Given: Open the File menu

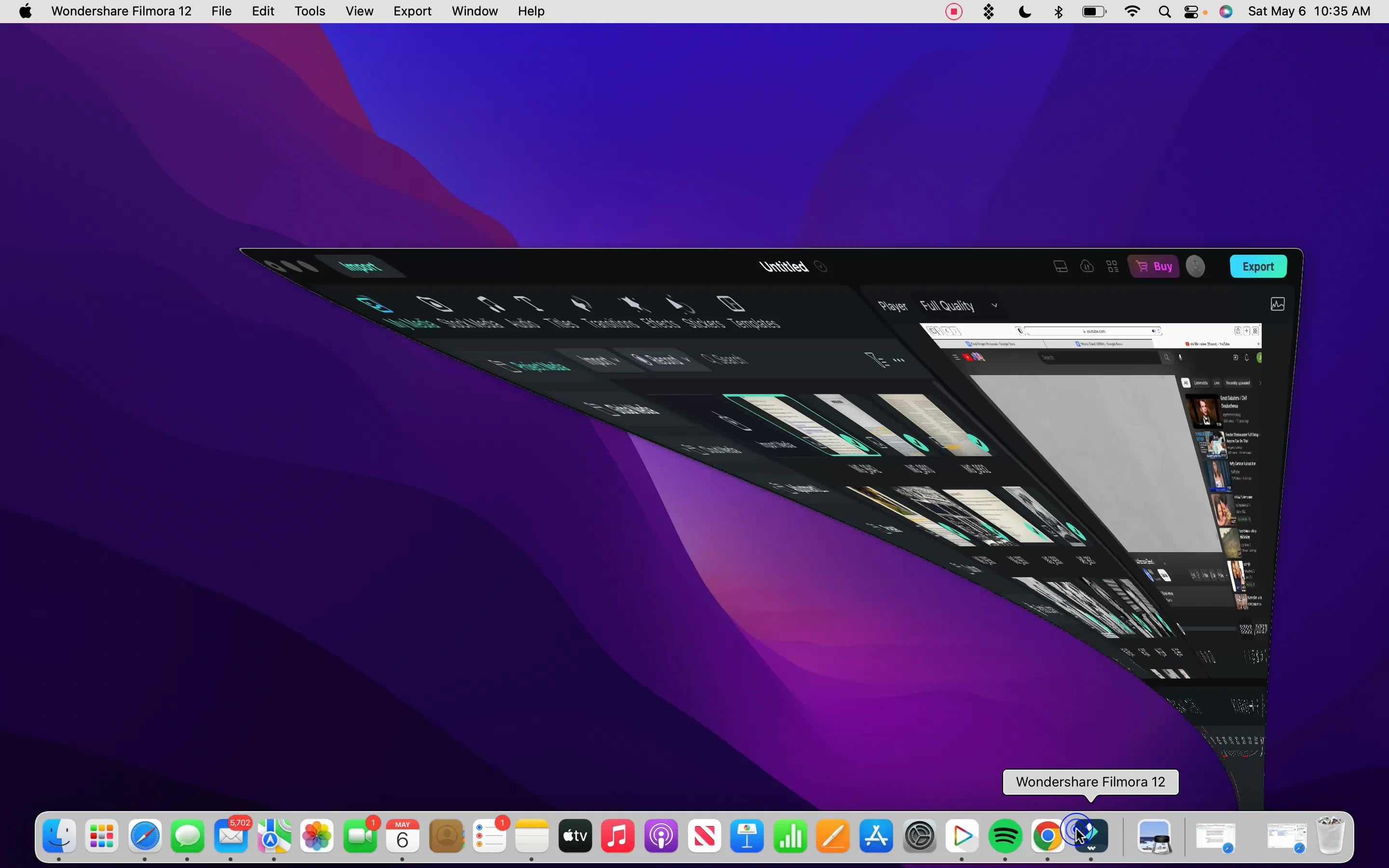Looking at the screenshot, I should (x=221, y=12).
